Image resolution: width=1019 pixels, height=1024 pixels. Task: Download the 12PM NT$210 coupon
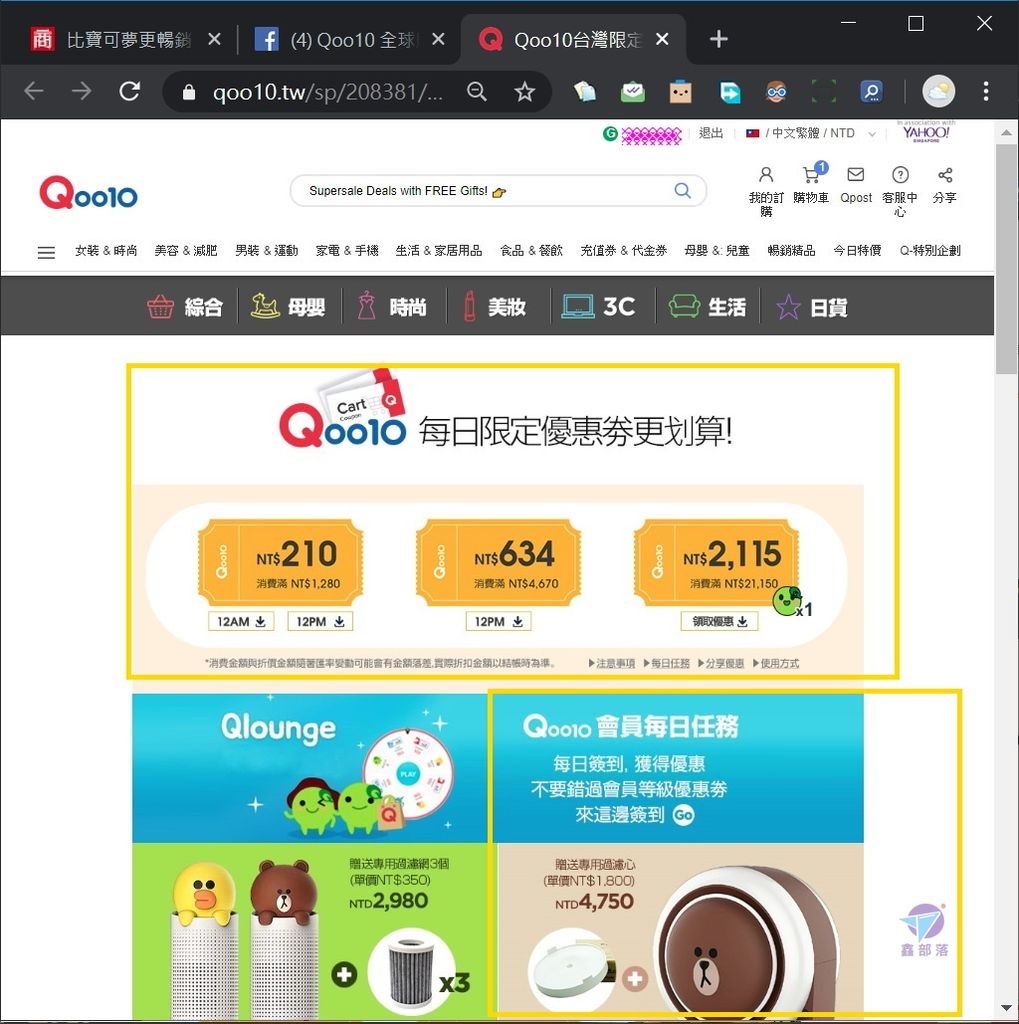(x=320, y=622)
